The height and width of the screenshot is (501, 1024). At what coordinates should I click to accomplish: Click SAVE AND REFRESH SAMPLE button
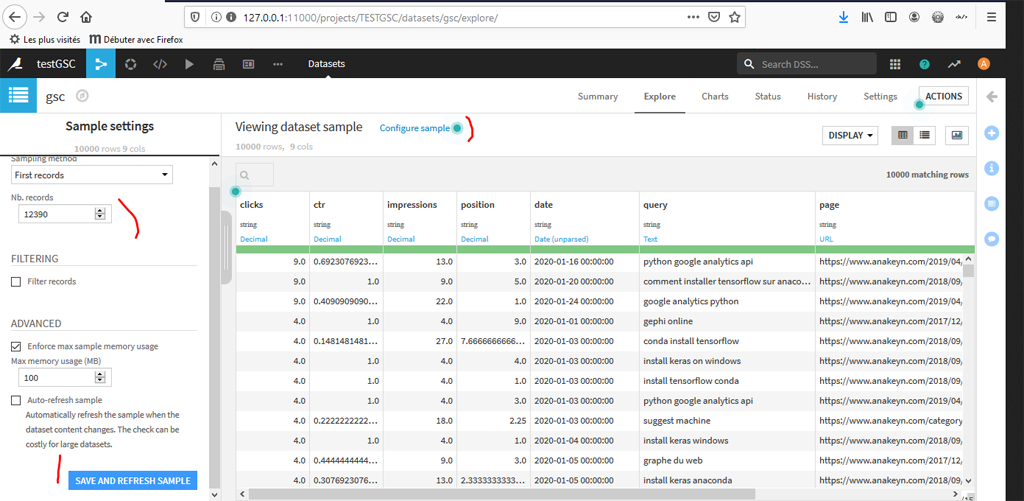(133, 481)
